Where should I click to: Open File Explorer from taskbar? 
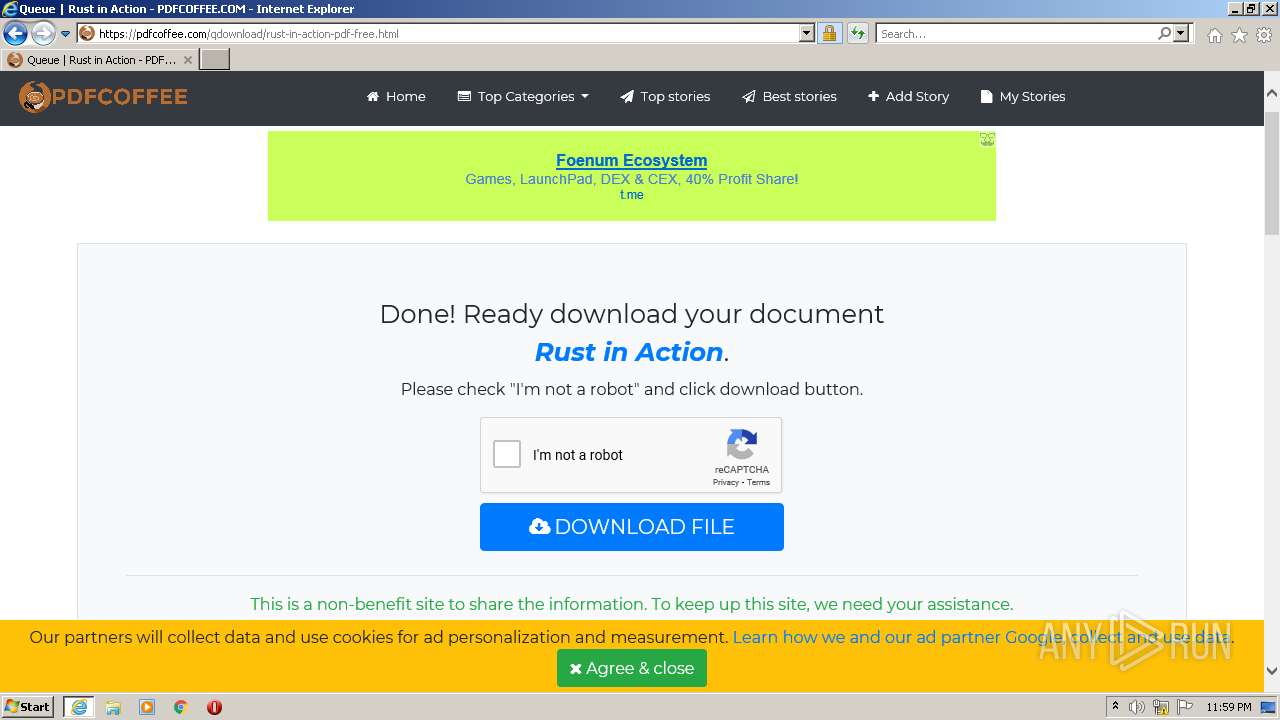point(113,707)
